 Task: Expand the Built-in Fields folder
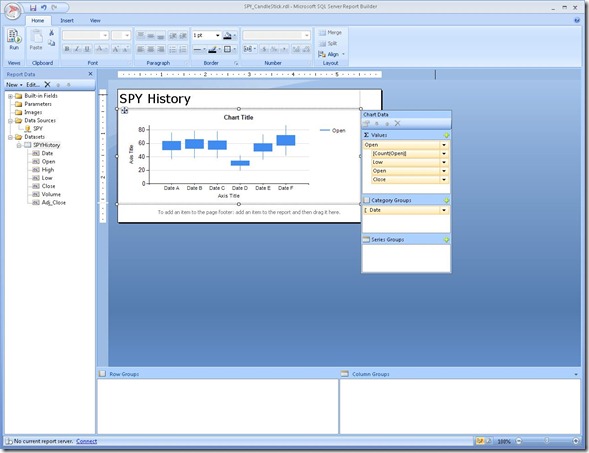tap(10, 96)
